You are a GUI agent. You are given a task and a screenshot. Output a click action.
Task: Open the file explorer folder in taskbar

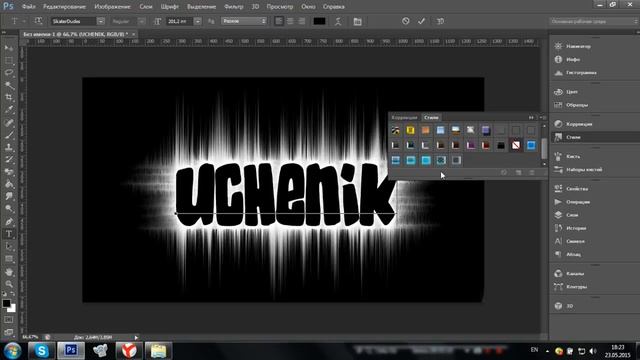pos(158,351)
